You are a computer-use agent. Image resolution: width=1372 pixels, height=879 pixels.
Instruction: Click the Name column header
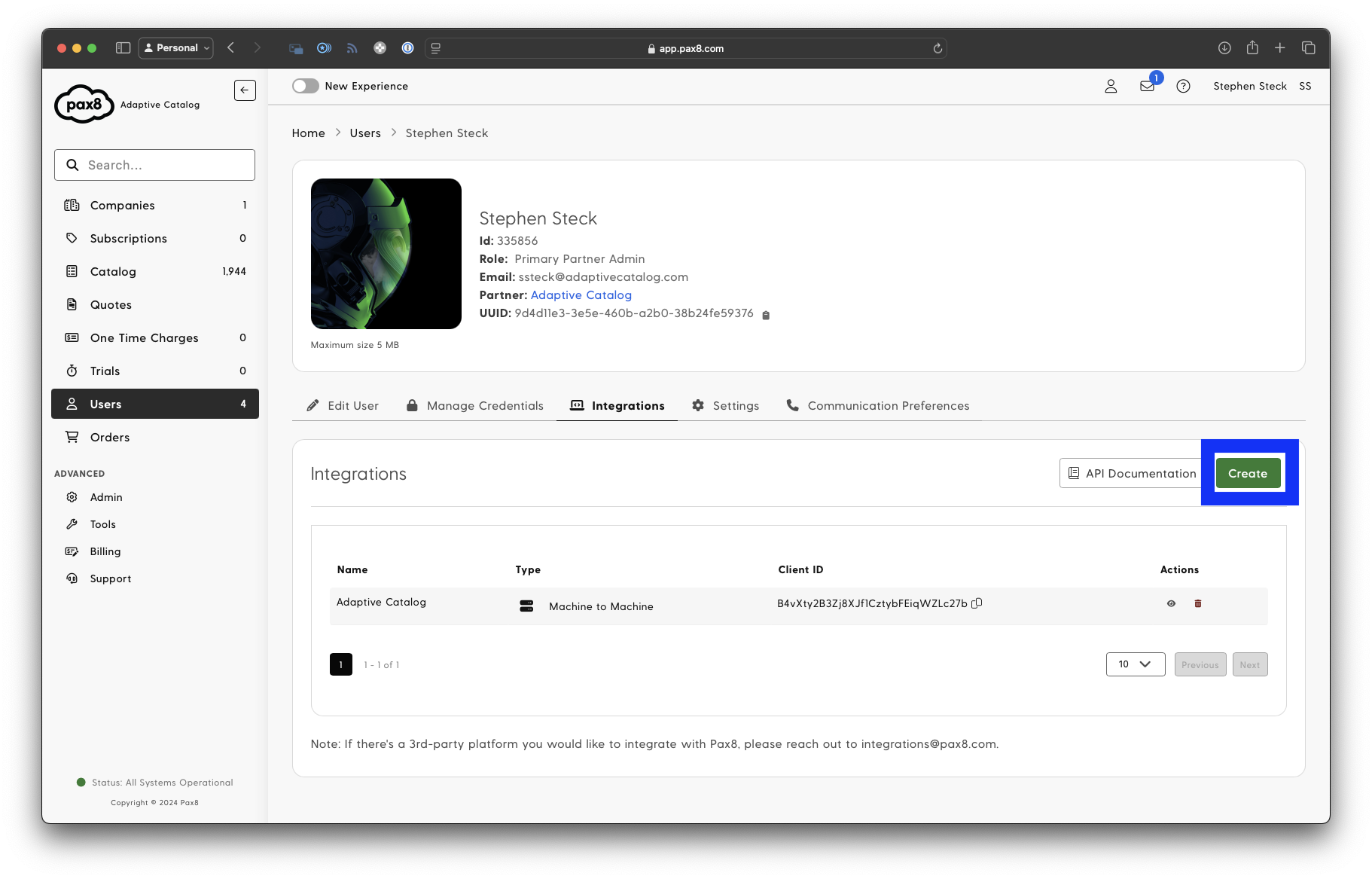coord(352,570)
